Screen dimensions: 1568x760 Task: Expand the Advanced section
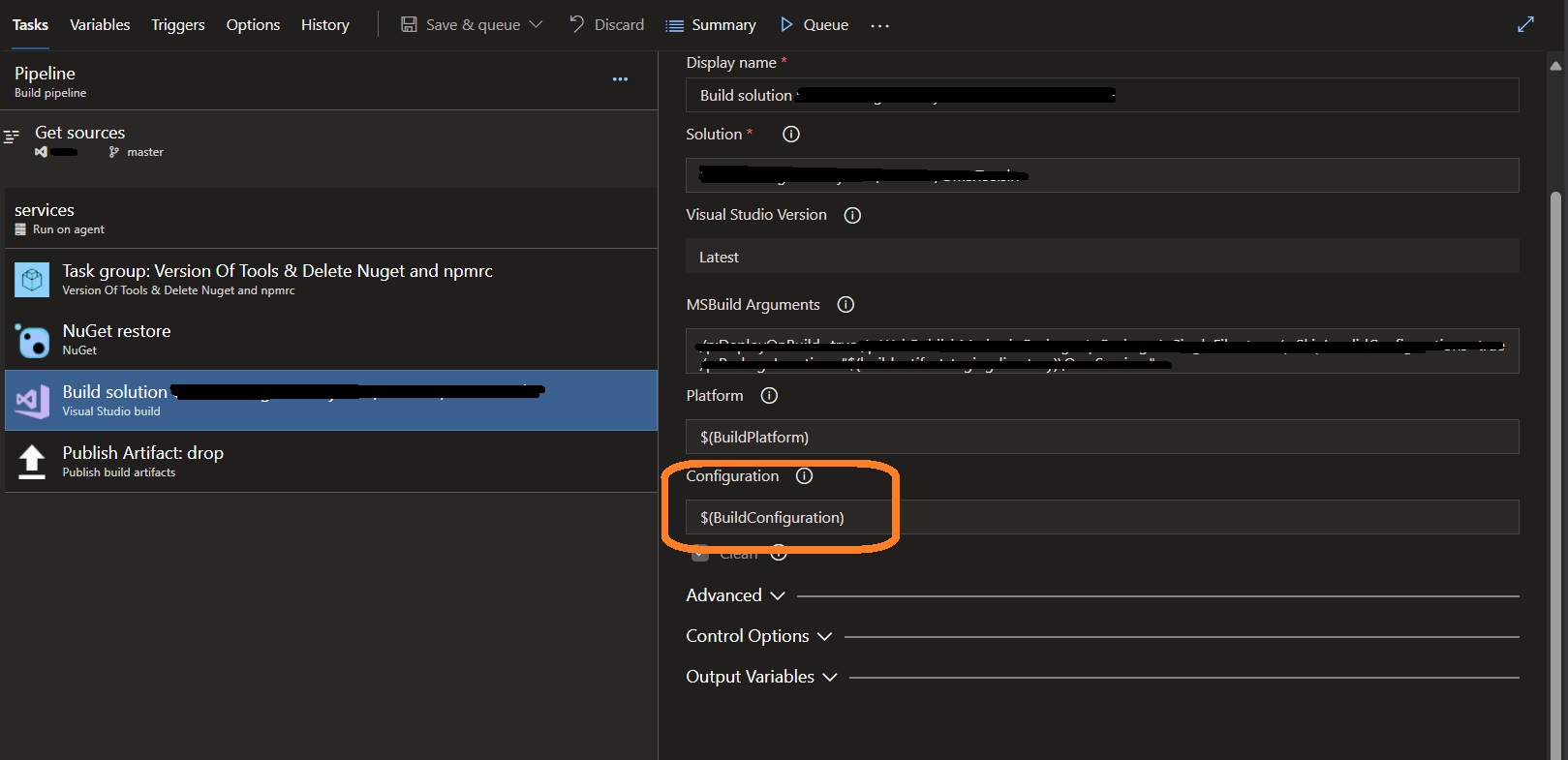pos(736,595)
